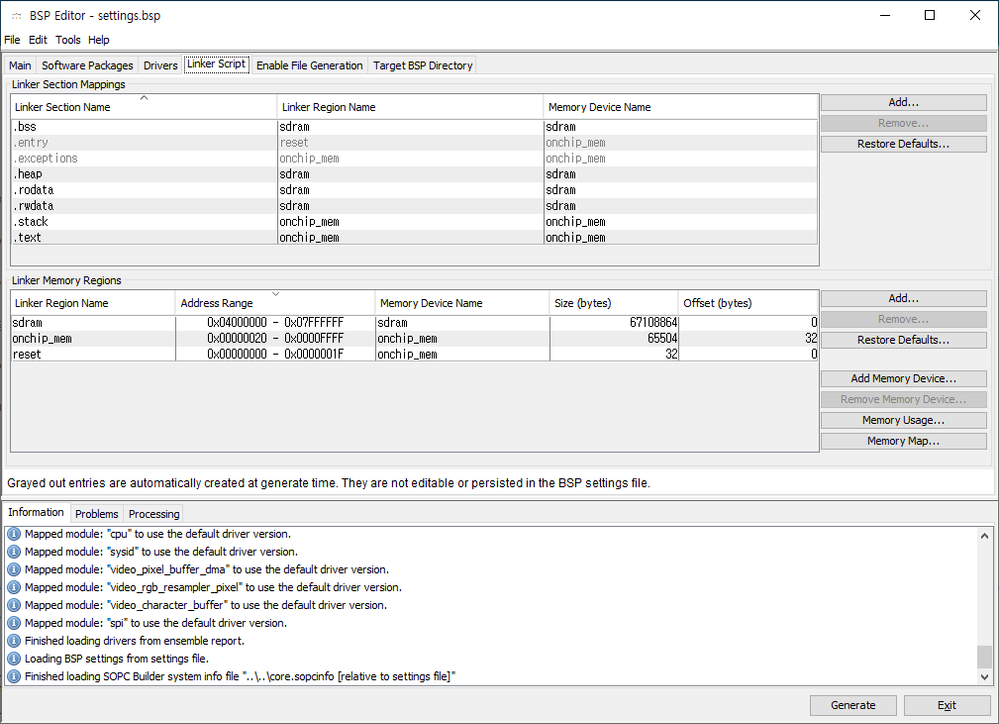Click Memory Device Name header in mappings
999x724 pixels.
pos(680,107)
